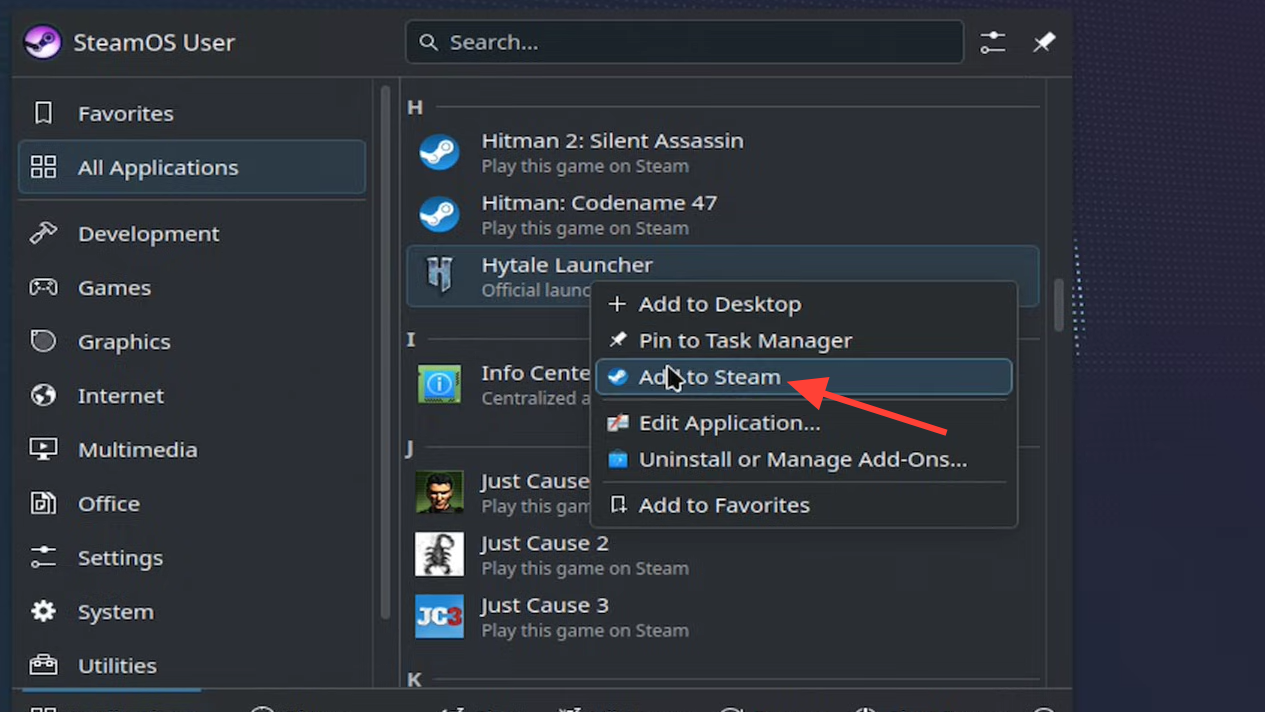Open the Games category
Image resolution: width=1265 pixels, height=712 pixels.
(192, 287)
